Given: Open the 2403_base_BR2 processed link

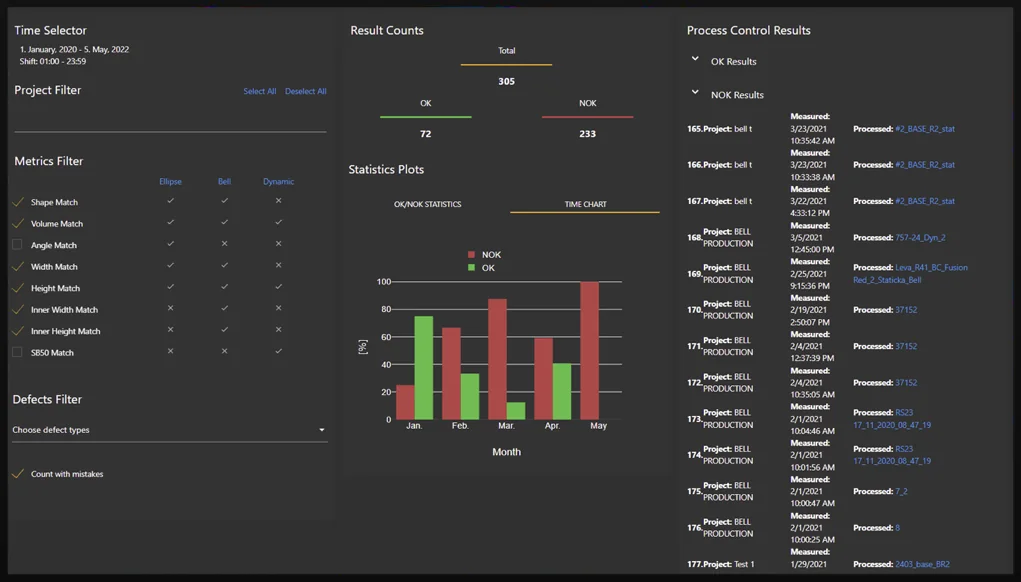Looking at the screenshot, I should [922, 564].
